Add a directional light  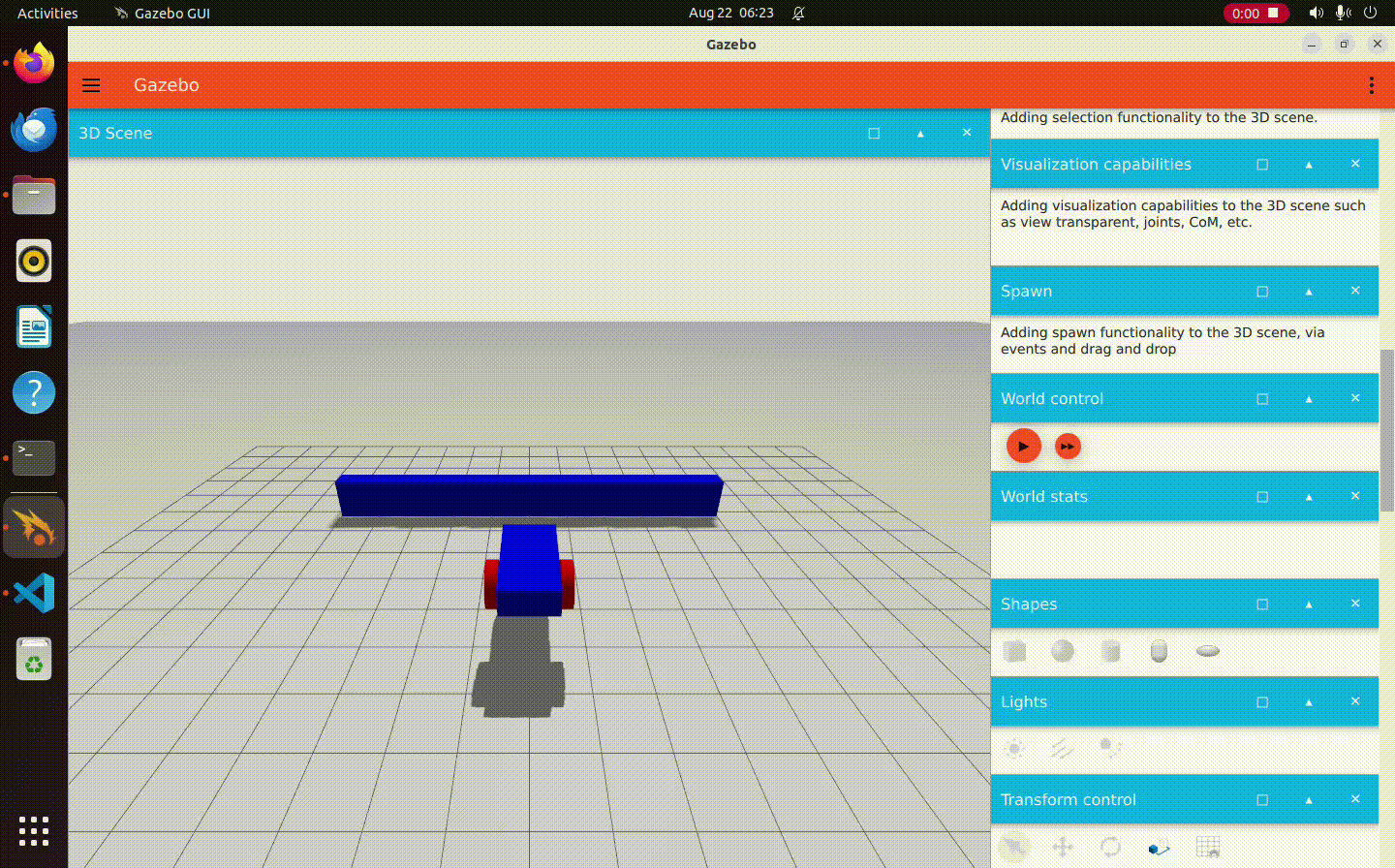tap(1063, 749)
